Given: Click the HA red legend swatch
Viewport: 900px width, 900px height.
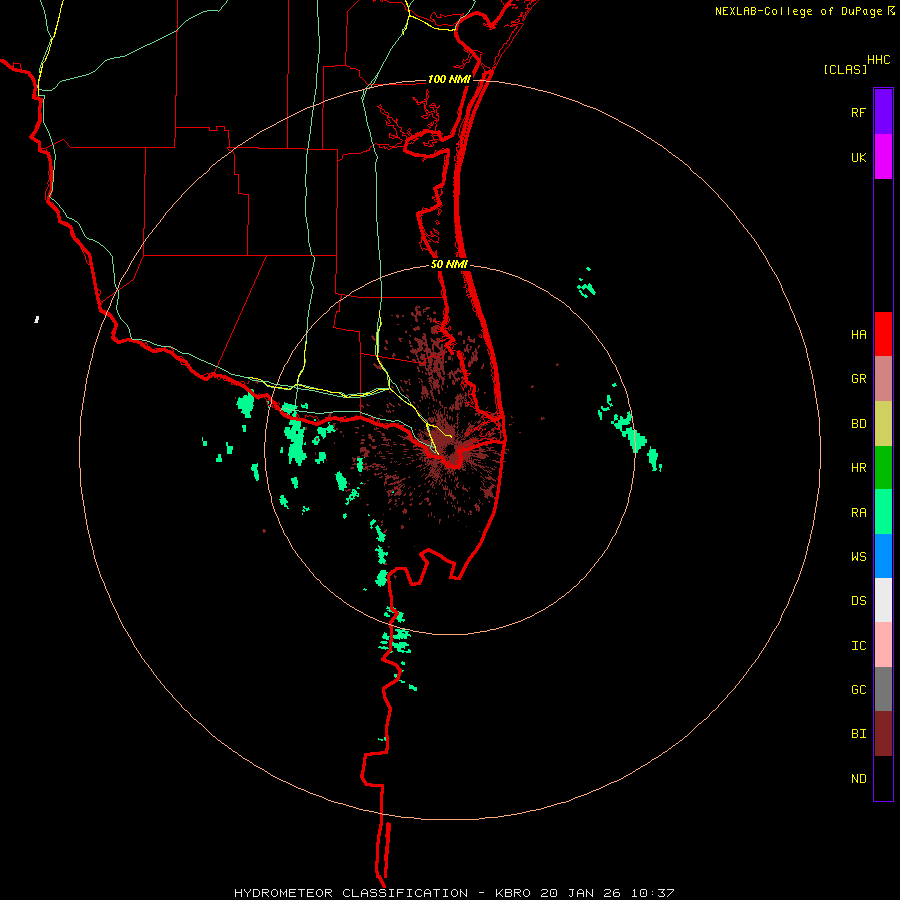Looking at the screenshot, I should tap(883, 334).
